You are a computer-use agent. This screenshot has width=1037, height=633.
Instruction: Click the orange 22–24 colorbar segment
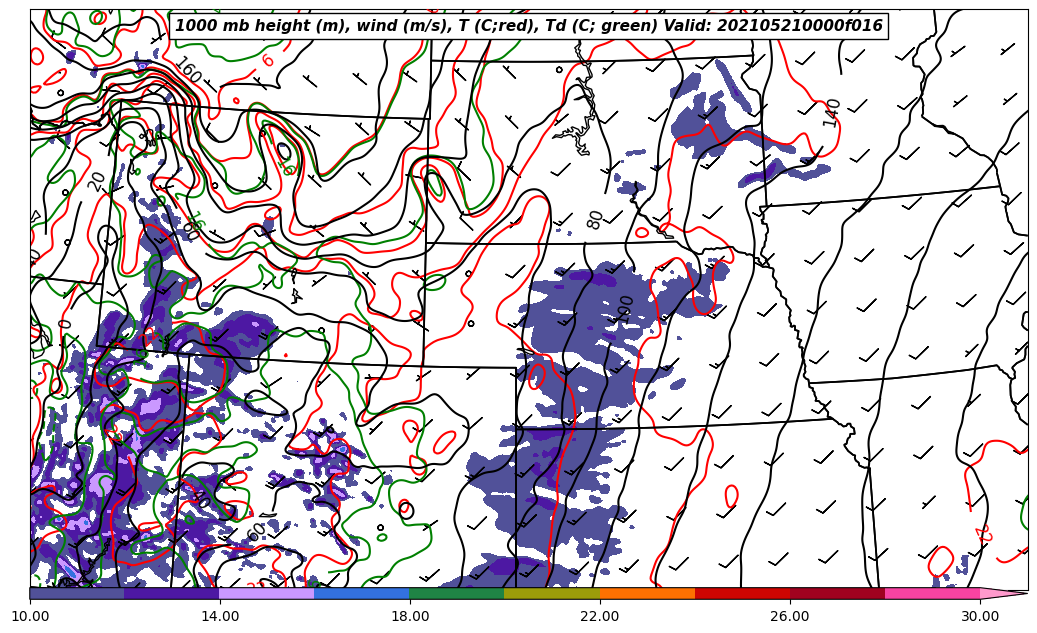pyautogui.click(x=647, y=593)
